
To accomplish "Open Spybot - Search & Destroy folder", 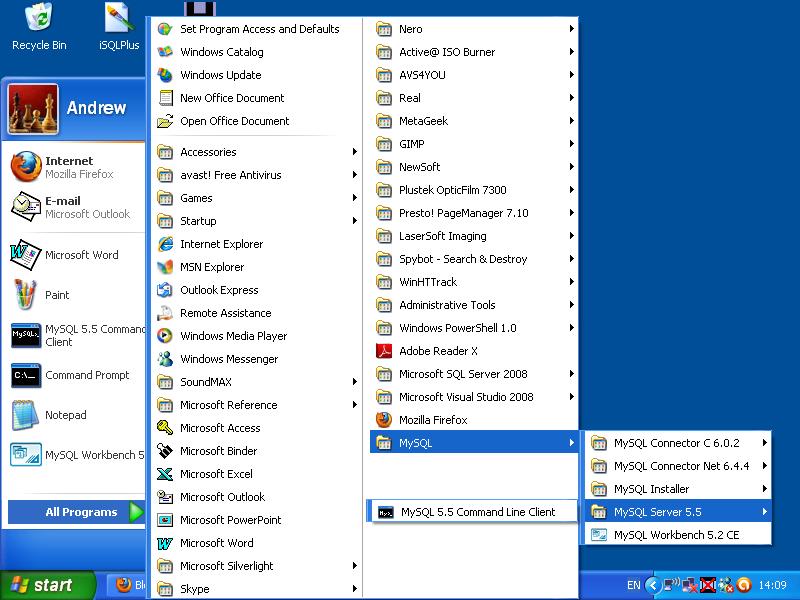I will coord(474,259).
